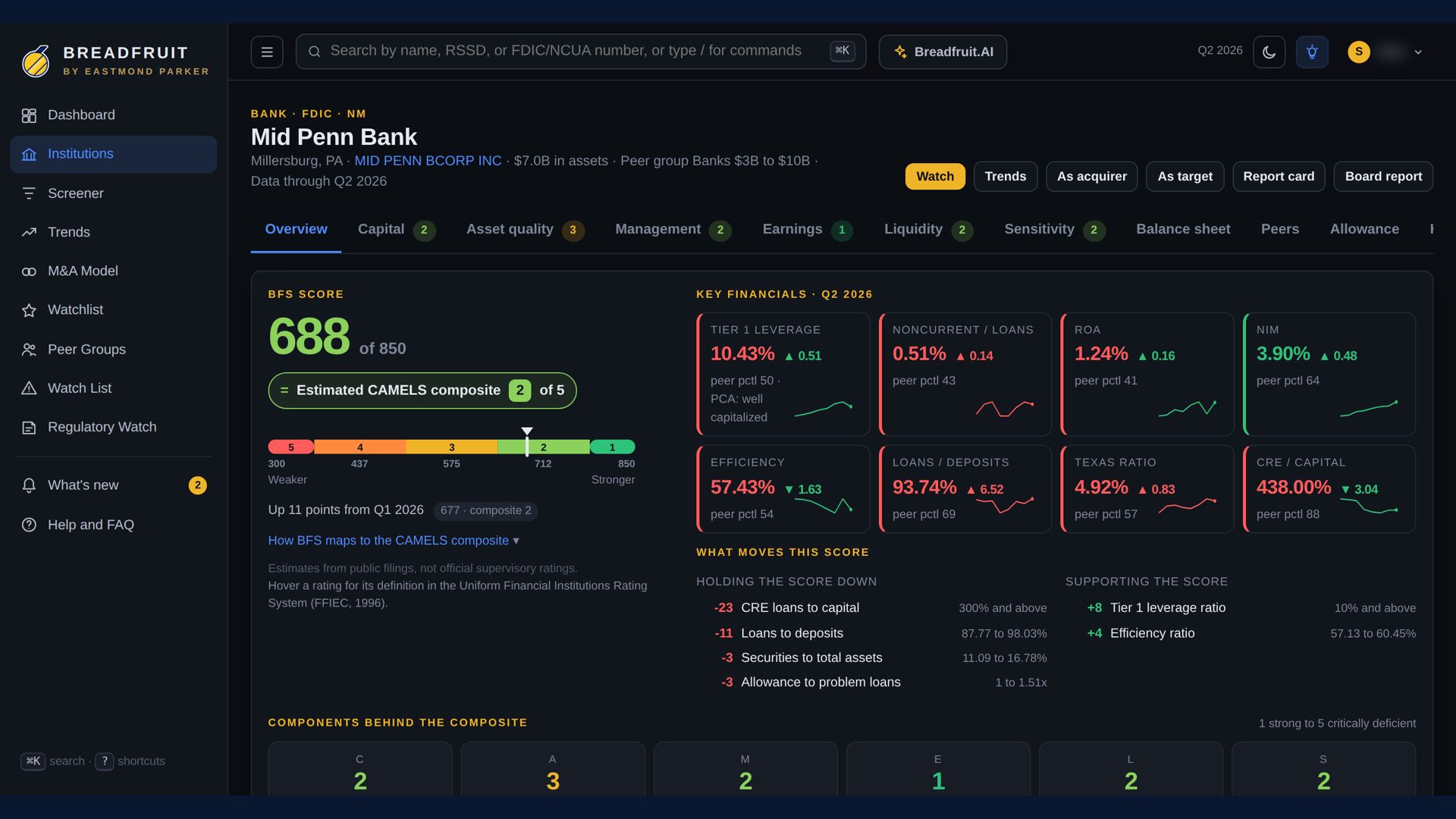Open the Management tab

coord(673,230)
